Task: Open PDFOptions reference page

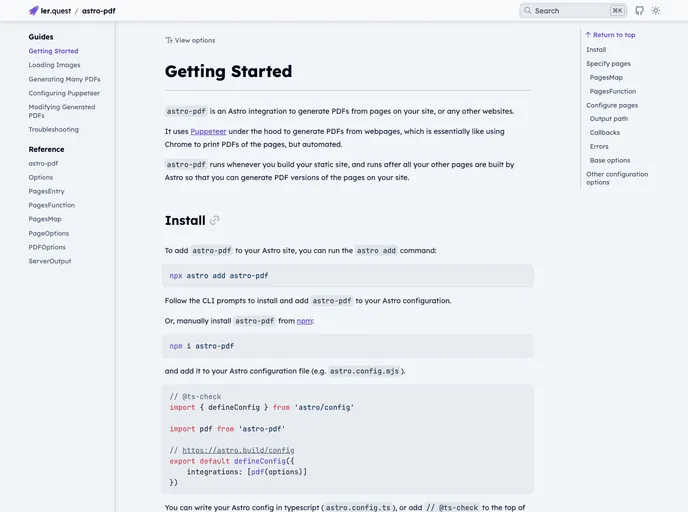Action: point(47,247)
